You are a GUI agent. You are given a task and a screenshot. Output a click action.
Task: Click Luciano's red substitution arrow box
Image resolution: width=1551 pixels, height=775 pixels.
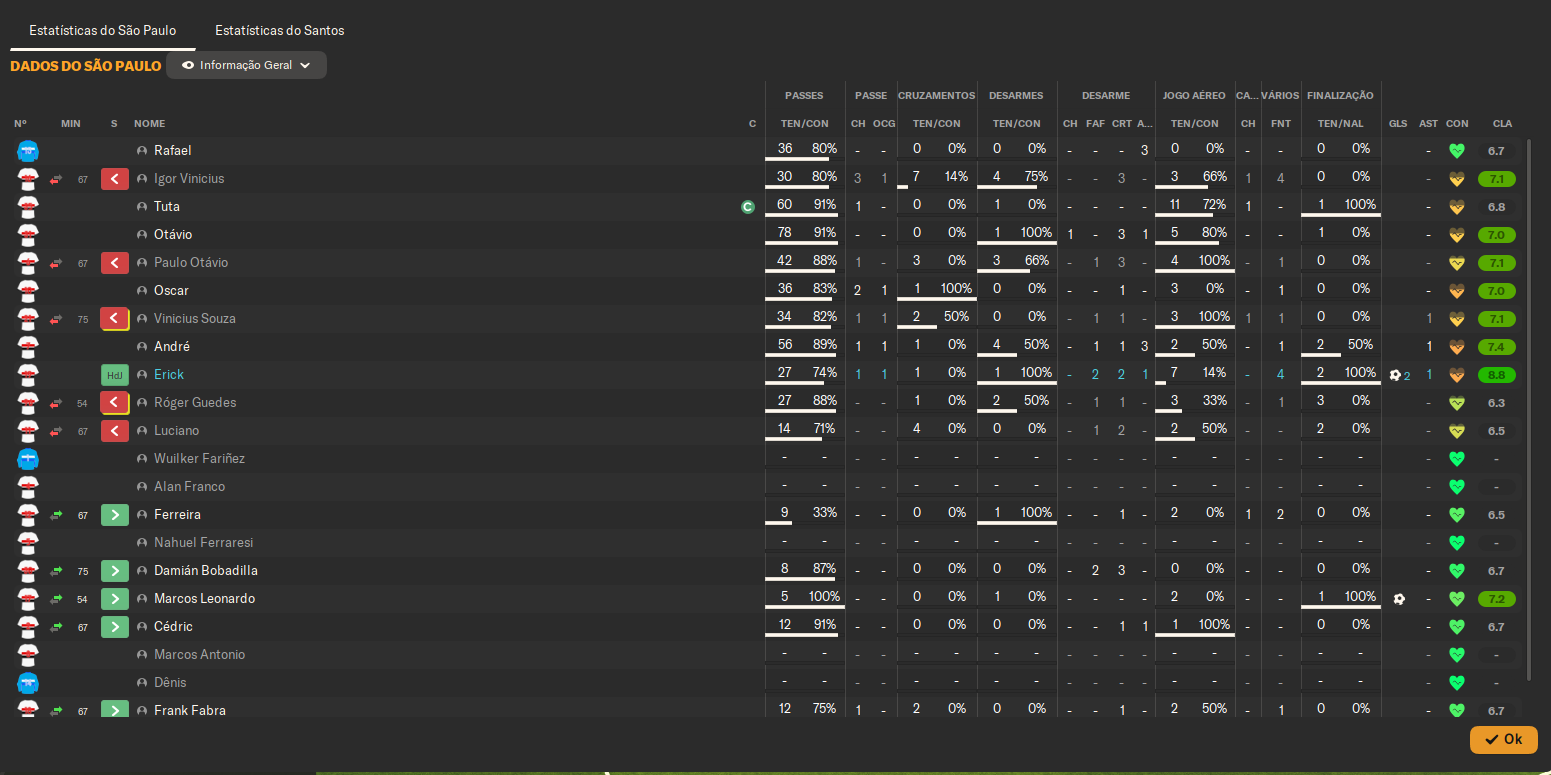[x=115, y=431]
